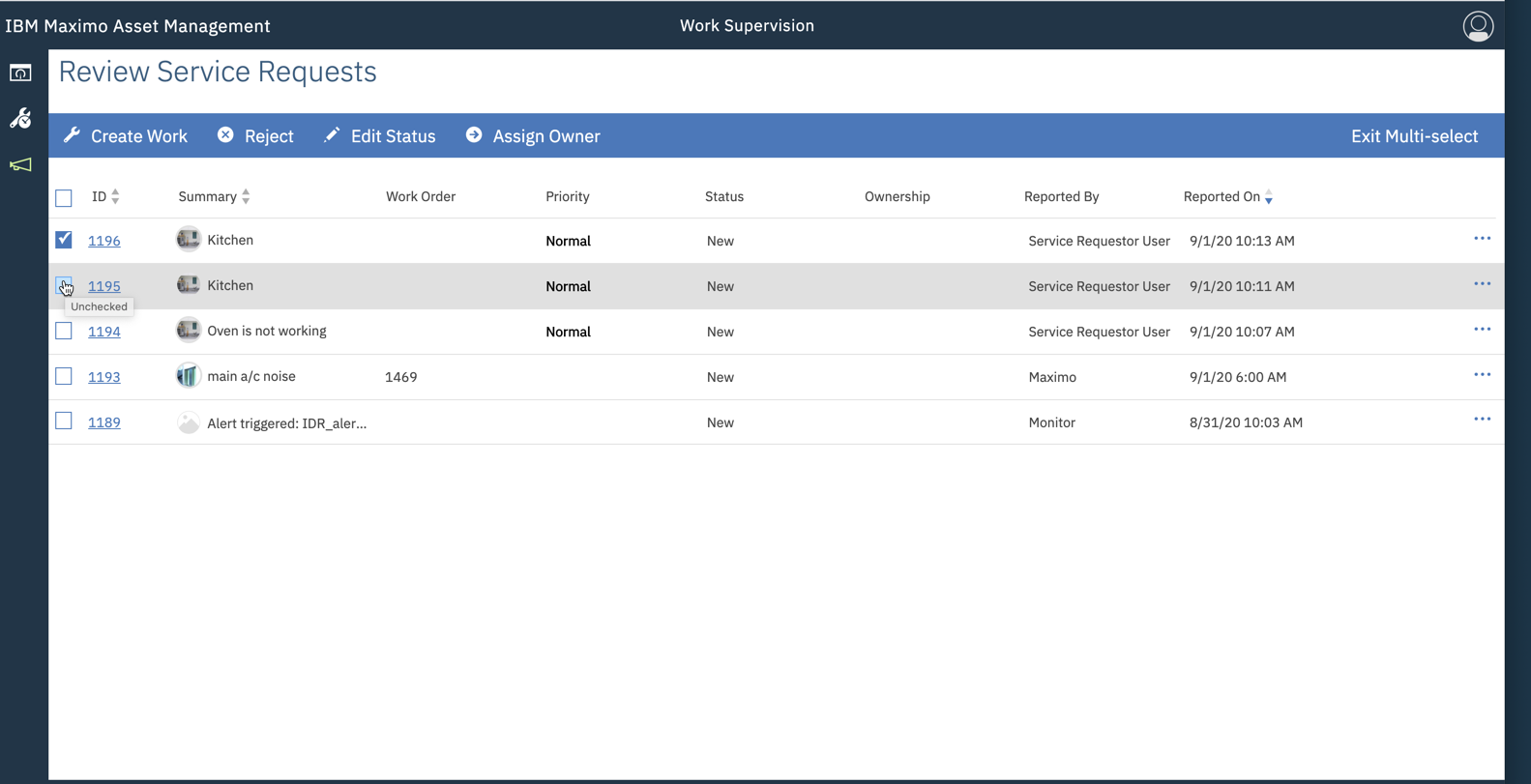Click date '8/31/20 10:03 AM'
The width and height of the screenshot is (1531, 784).
(x=1246, y=422)
